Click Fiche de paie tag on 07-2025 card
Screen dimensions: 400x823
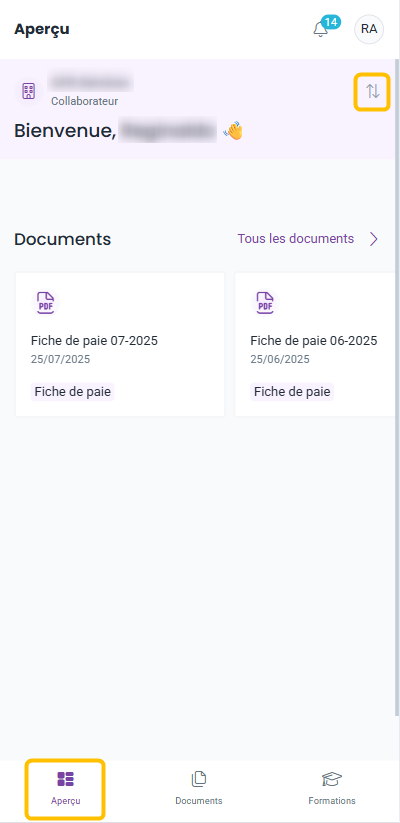(72, 392)
